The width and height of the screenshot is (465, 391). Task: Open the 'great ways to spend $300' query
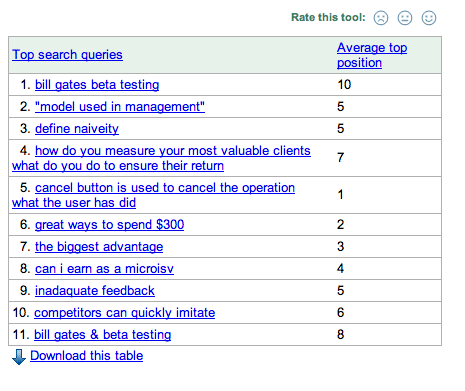(110, 225)
